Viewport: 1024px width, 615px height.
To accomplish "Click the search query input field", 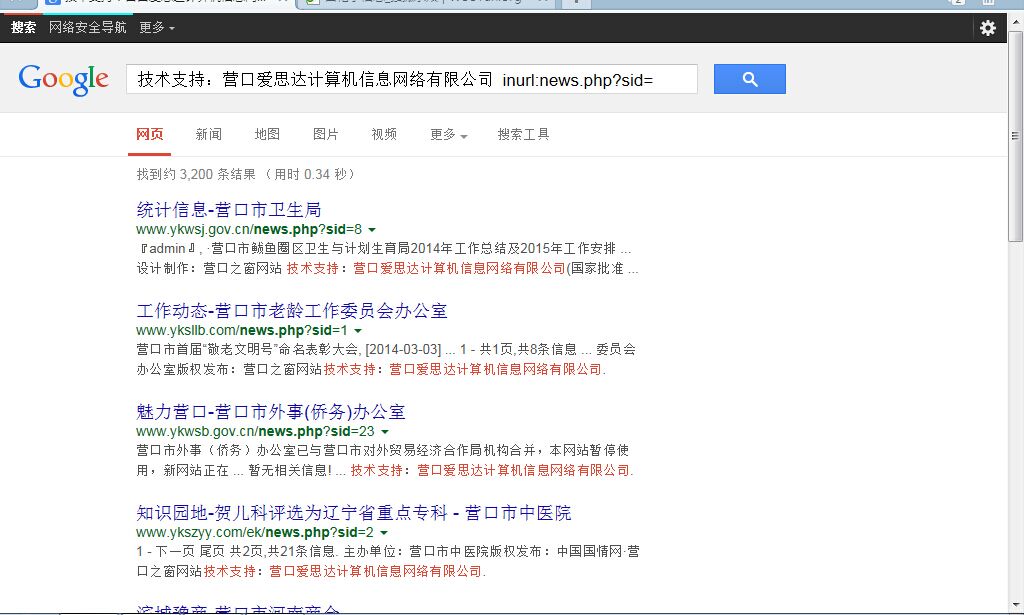I will click(x=411, y=79).
